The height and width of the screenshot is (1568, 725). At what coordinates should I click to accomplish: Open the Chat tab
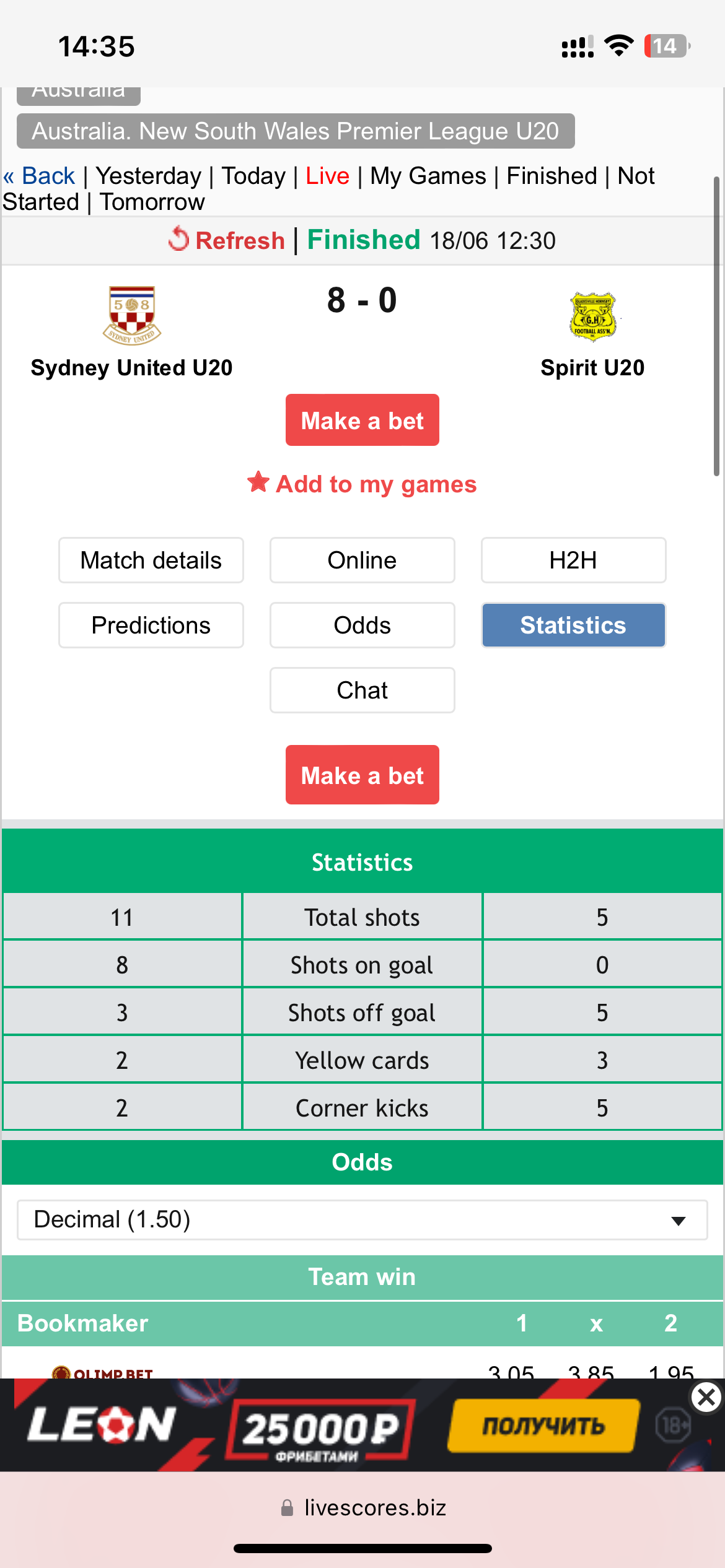[x=362, y=690]
